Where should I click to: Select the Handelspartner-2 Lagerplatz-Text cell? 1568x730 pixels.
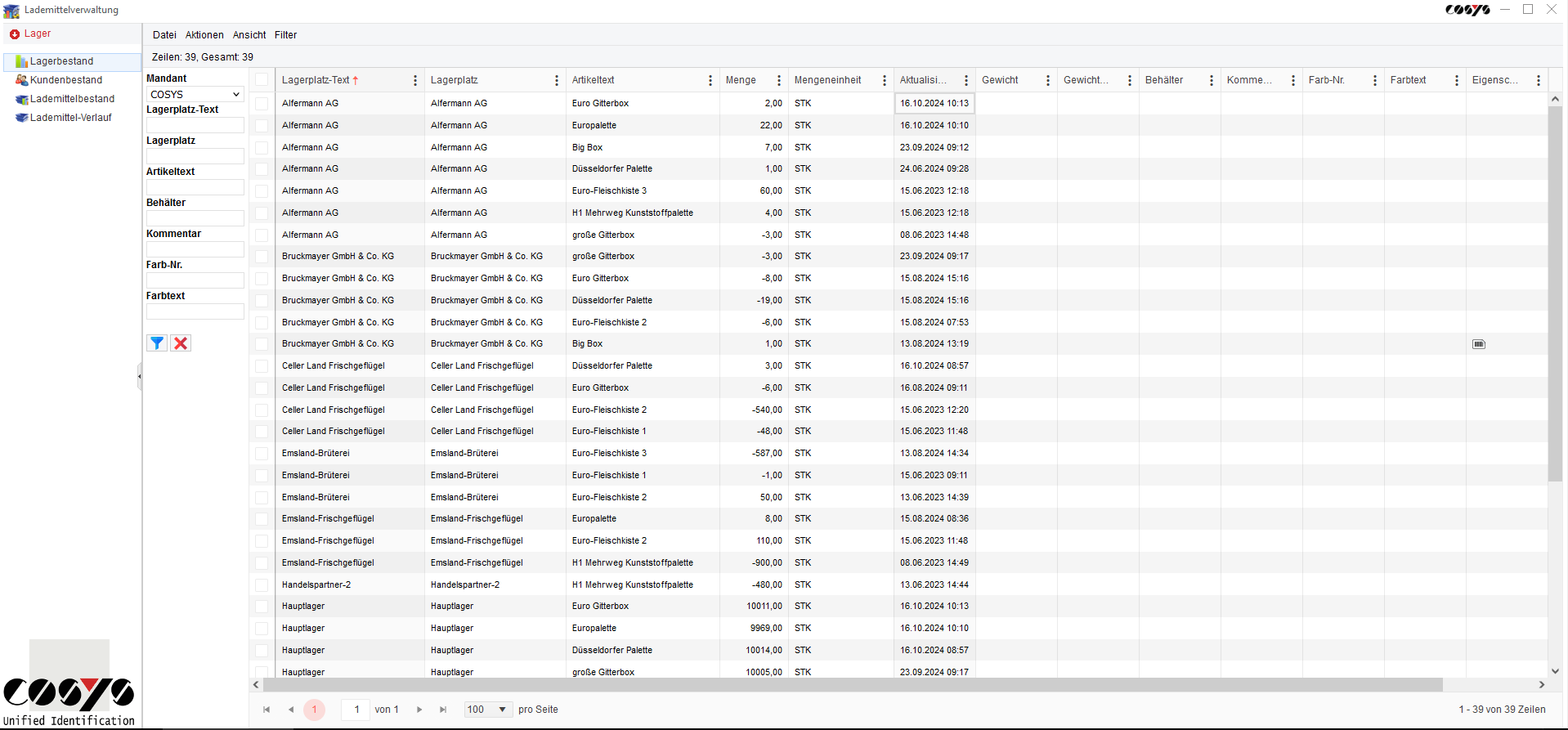350,585
